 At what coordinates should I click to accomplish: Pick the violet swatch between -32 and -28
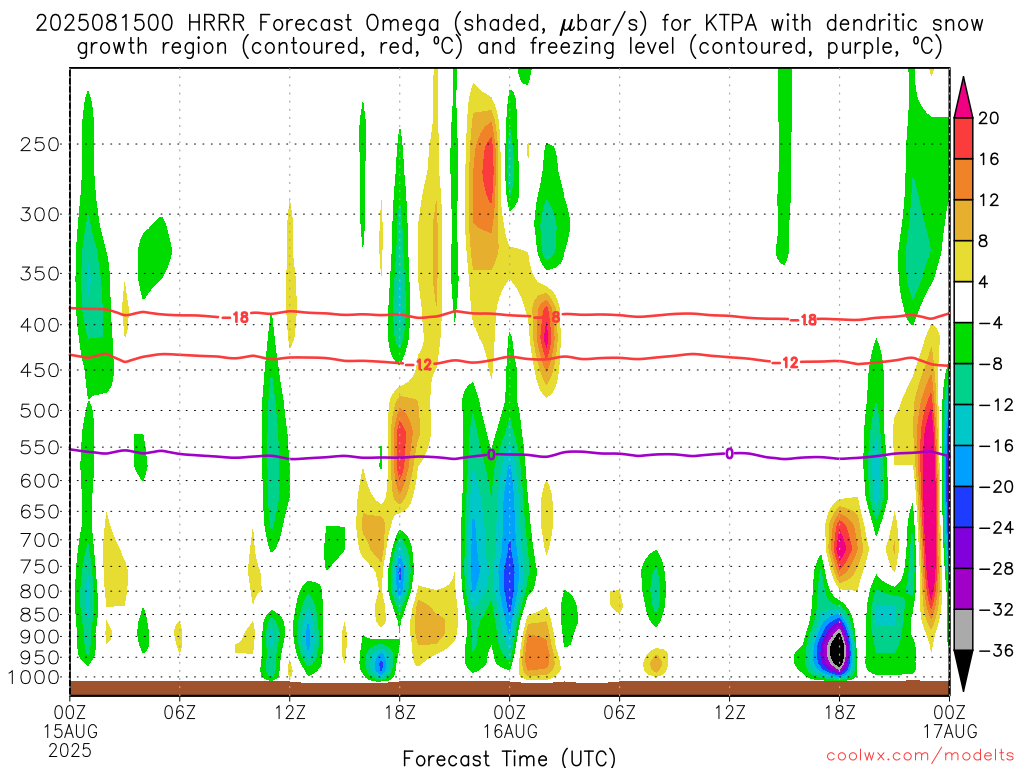pos(963,588)
